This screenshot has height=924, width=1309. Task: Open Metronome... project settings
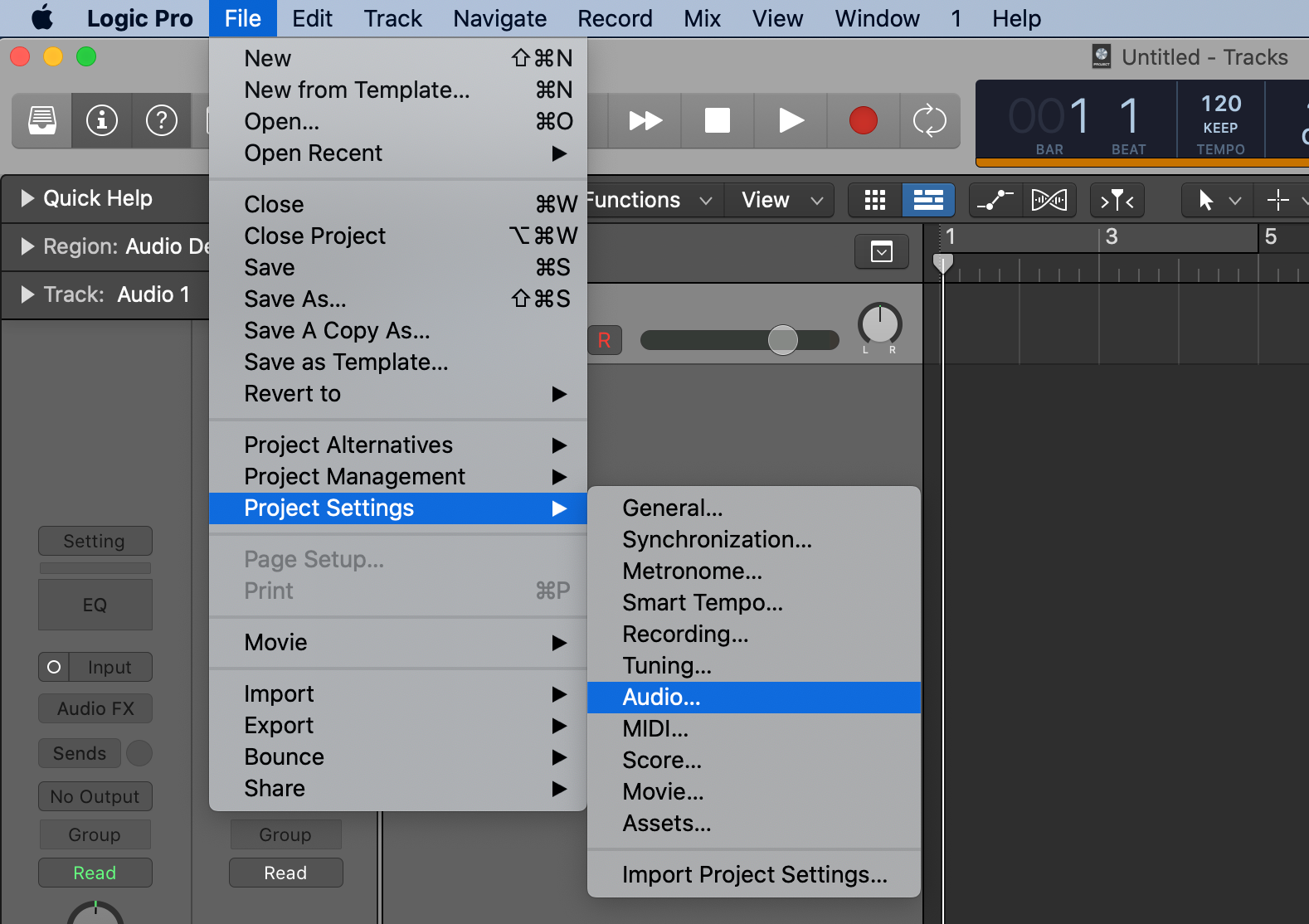[754, 571]
